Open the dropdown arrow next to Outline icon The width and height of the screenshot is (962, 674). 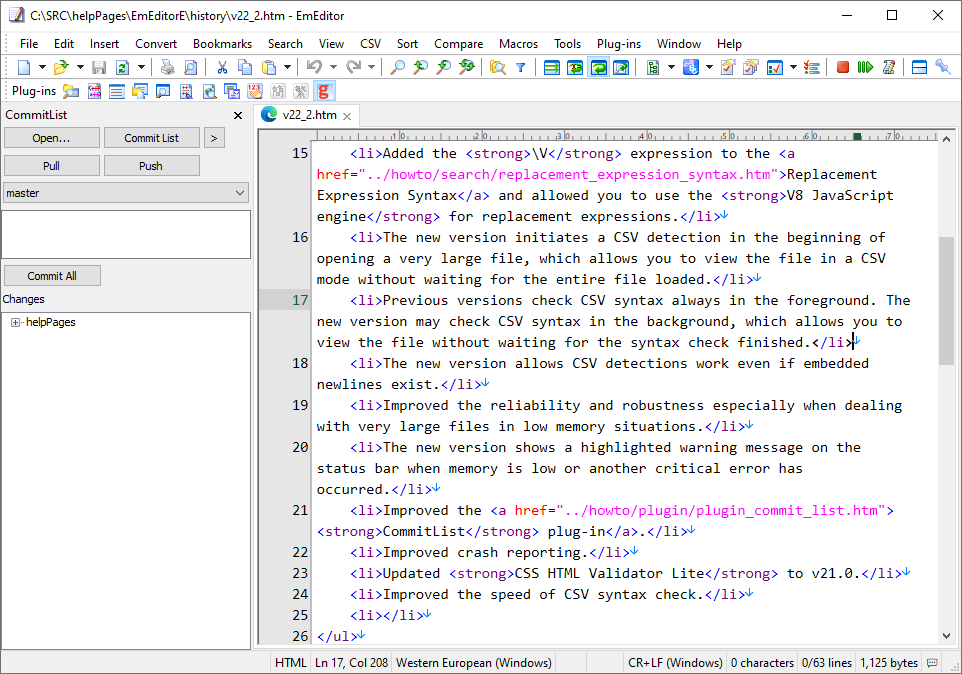click(x=671, y=67)
